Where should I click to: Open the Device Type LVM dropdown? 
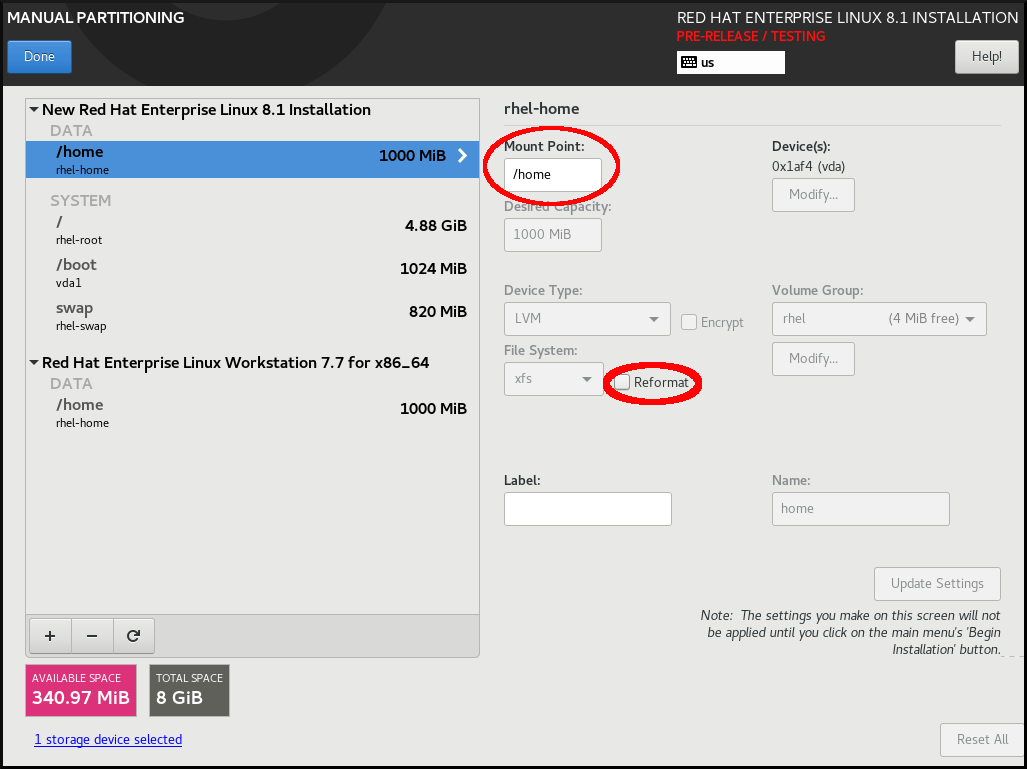586,319
